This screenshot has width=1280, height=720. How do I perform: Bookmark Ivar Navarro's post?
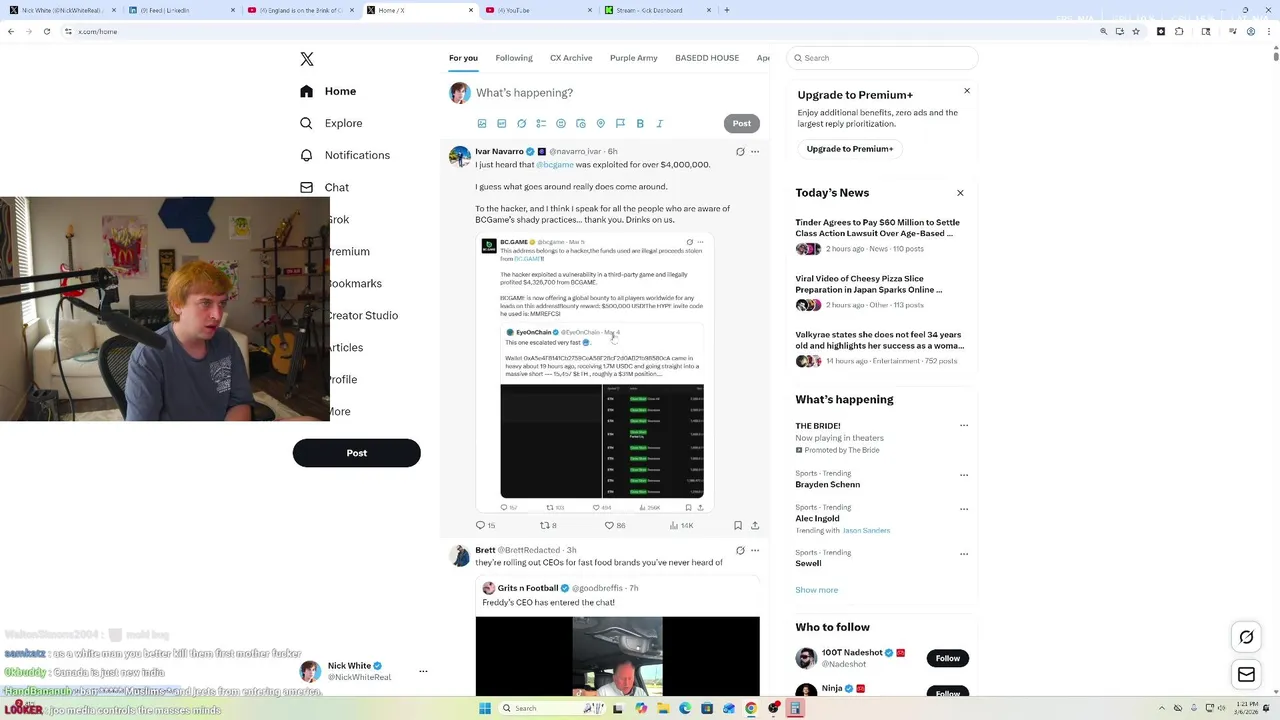click(738, 525)
